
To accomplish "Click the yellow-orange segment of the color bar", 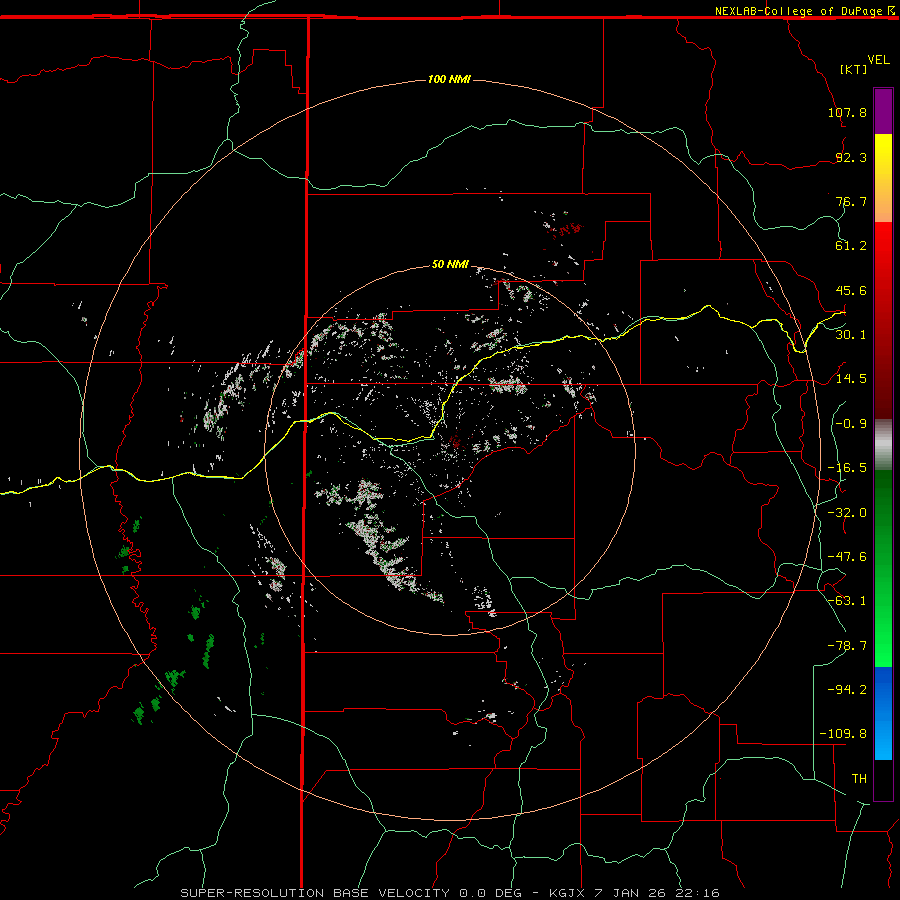I will [883, 178].
